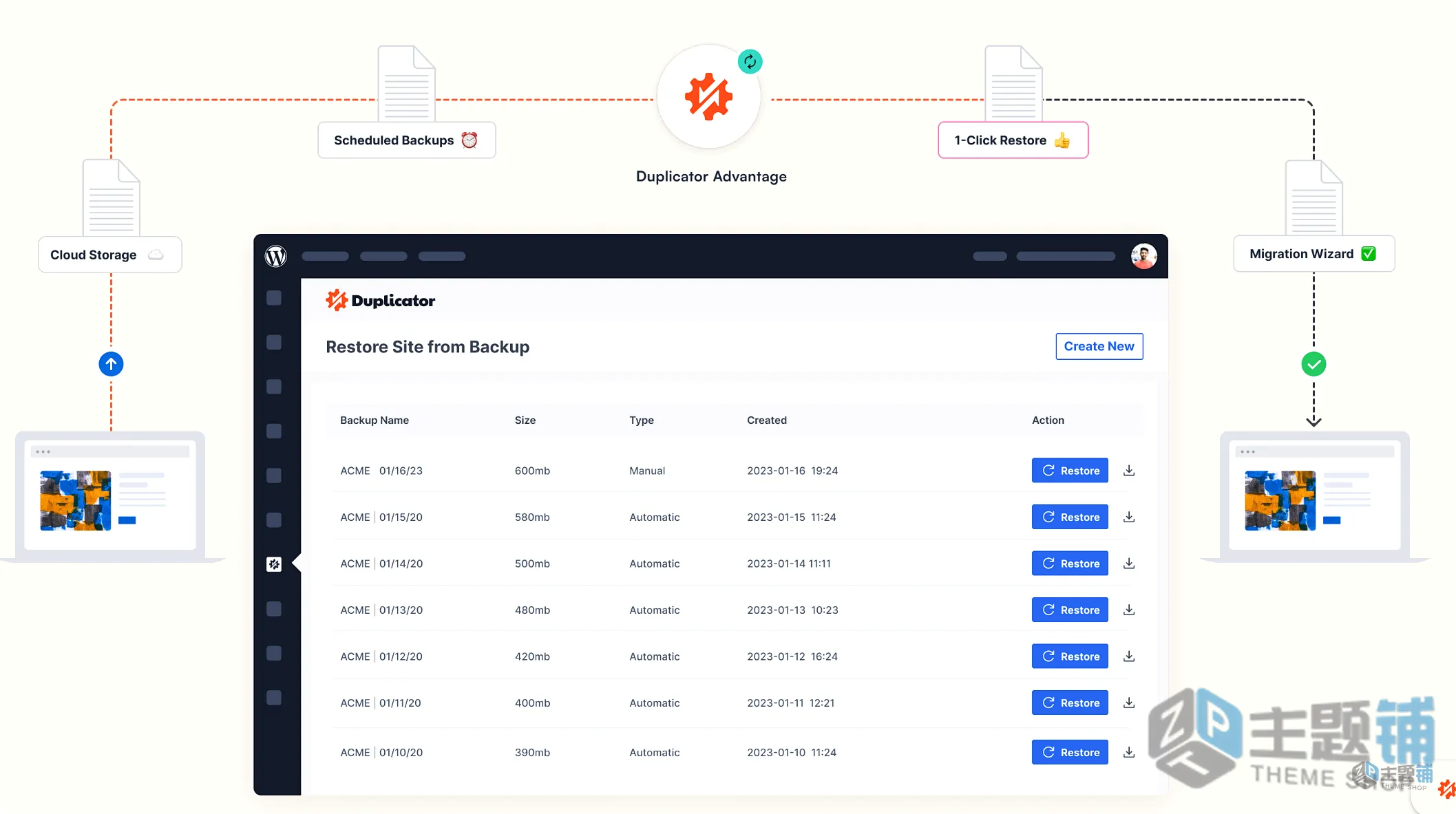The height and width of the screenshot is (814, 1456).
Task: Click the Create New button
Action: pyautogui.click(x=1099, y=346)
